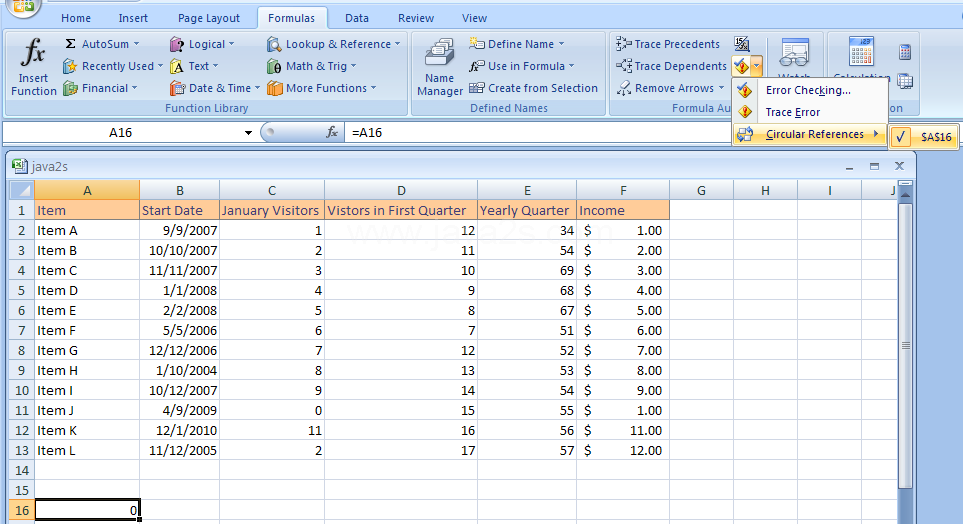This screenshot has height=524, width=963.
Task: Choose Trace Error from the menu
Action: pos(792,112)
